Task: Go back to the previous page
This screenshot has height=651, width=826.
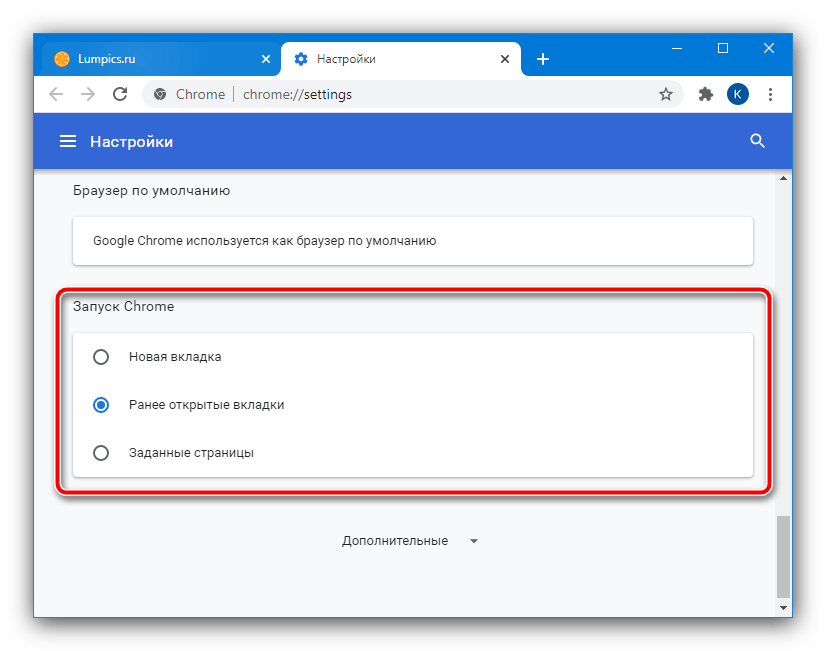Action: click(x=56, y=94)
